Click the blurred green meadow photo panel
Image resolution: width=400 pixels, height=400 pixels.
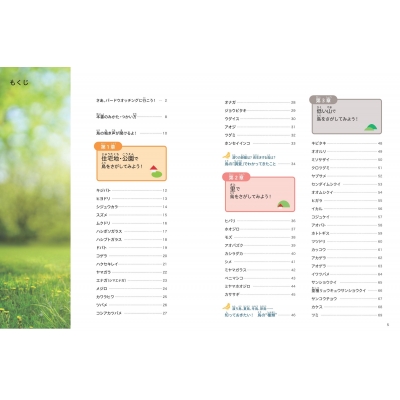pos(35,198)
